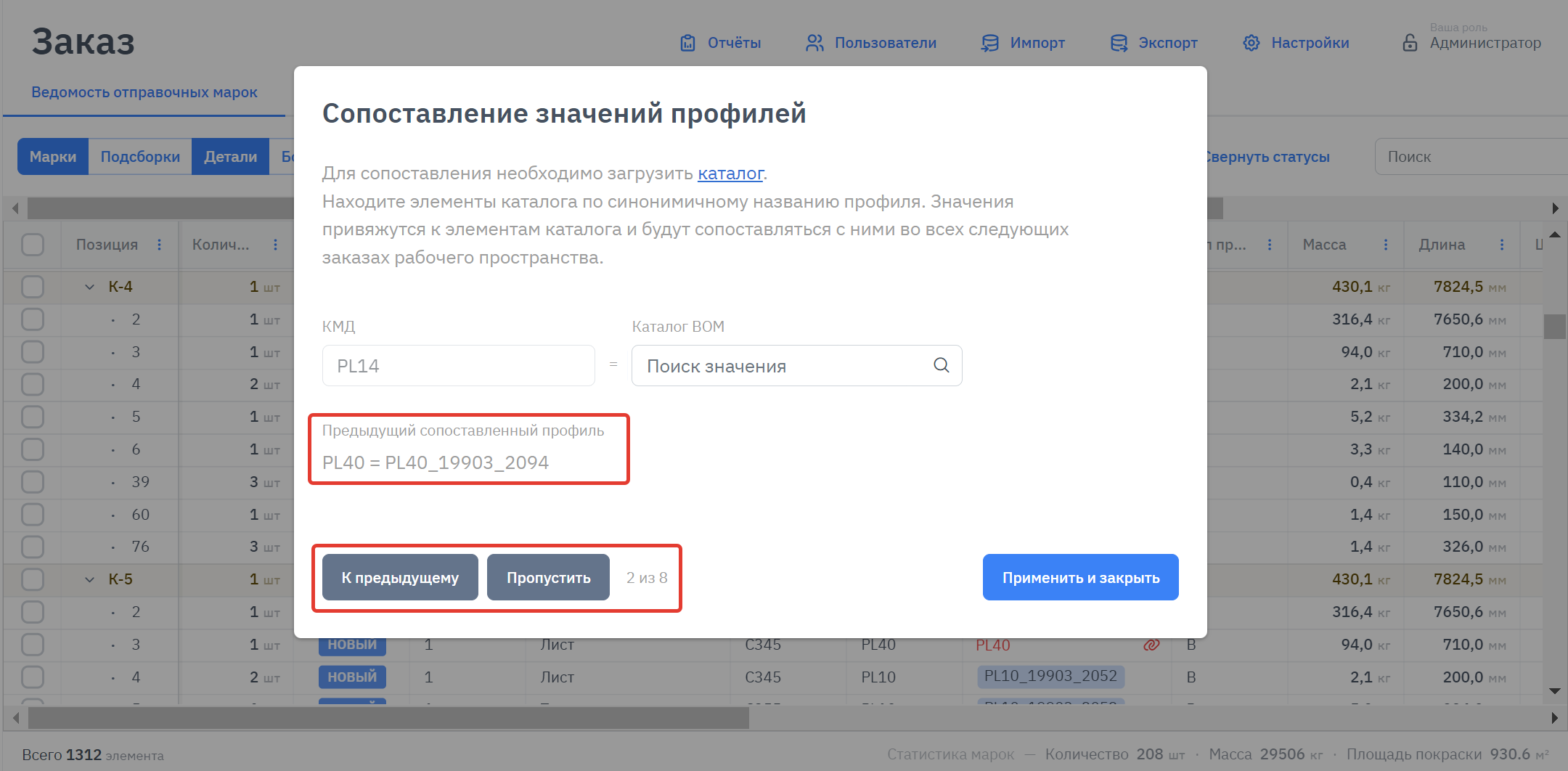Click the previous match text PL40 = PL40_19903_2094
The height and width of the screenshot is (771, 1568).
point(436,462)
